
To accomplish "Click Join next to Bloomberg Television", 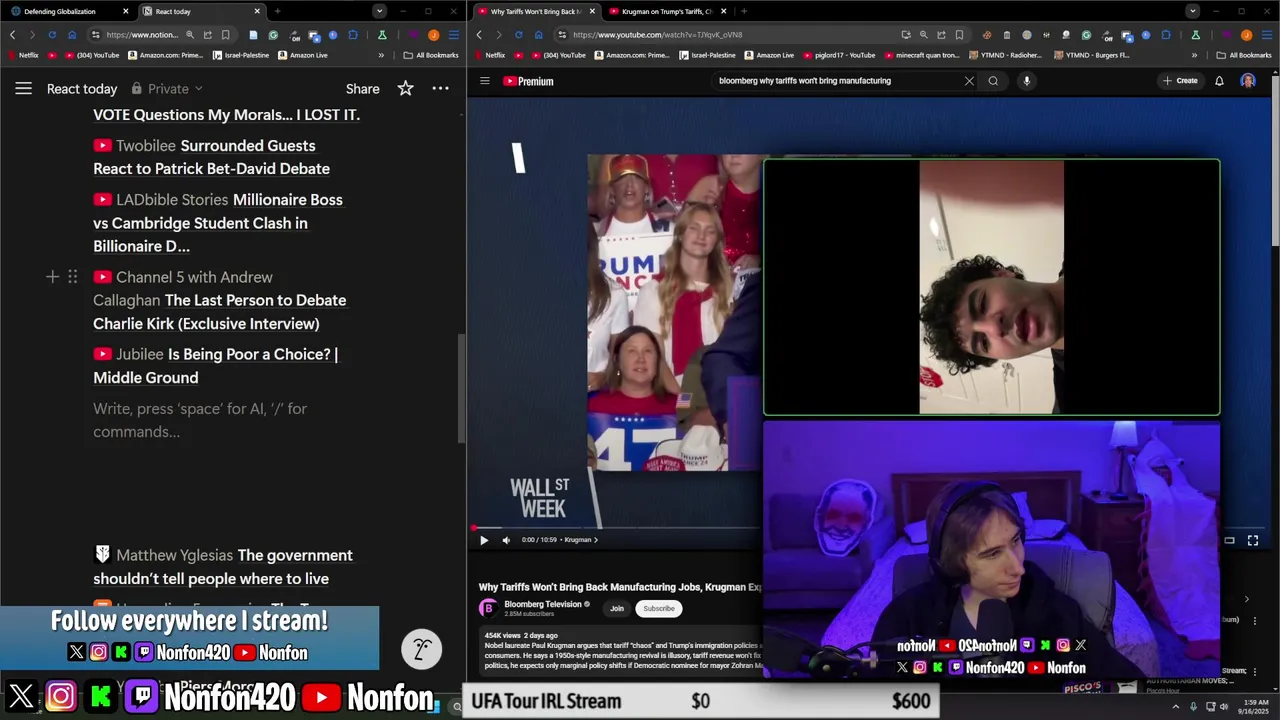I will pyautogui.click(x=617, y=608).
